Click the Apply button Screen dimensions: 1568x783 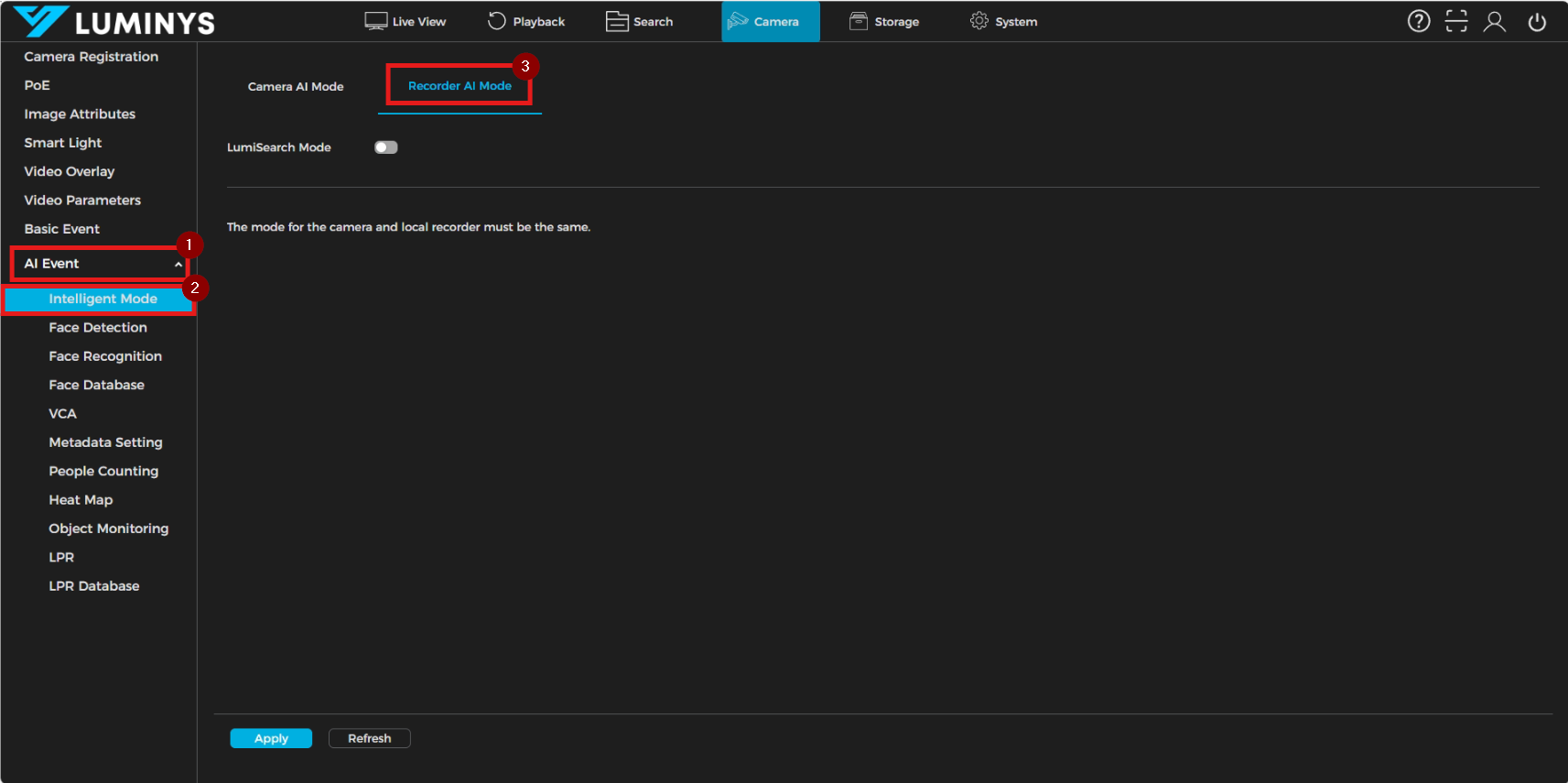tap(271, 738)
